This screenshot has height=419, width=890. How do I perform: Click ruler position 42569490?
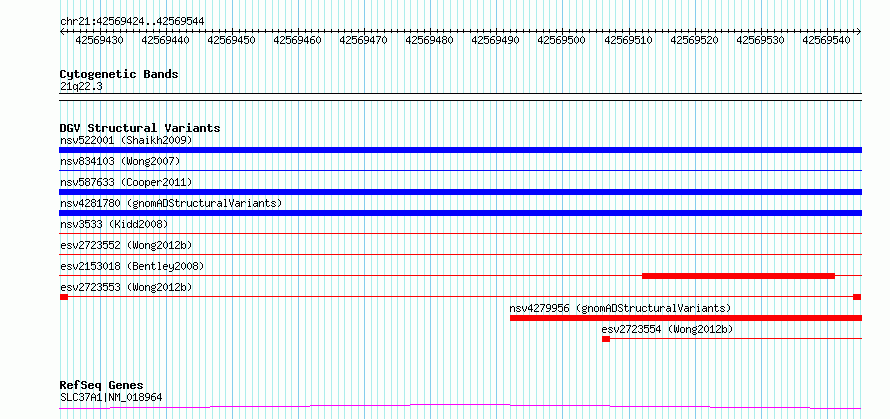496,40
